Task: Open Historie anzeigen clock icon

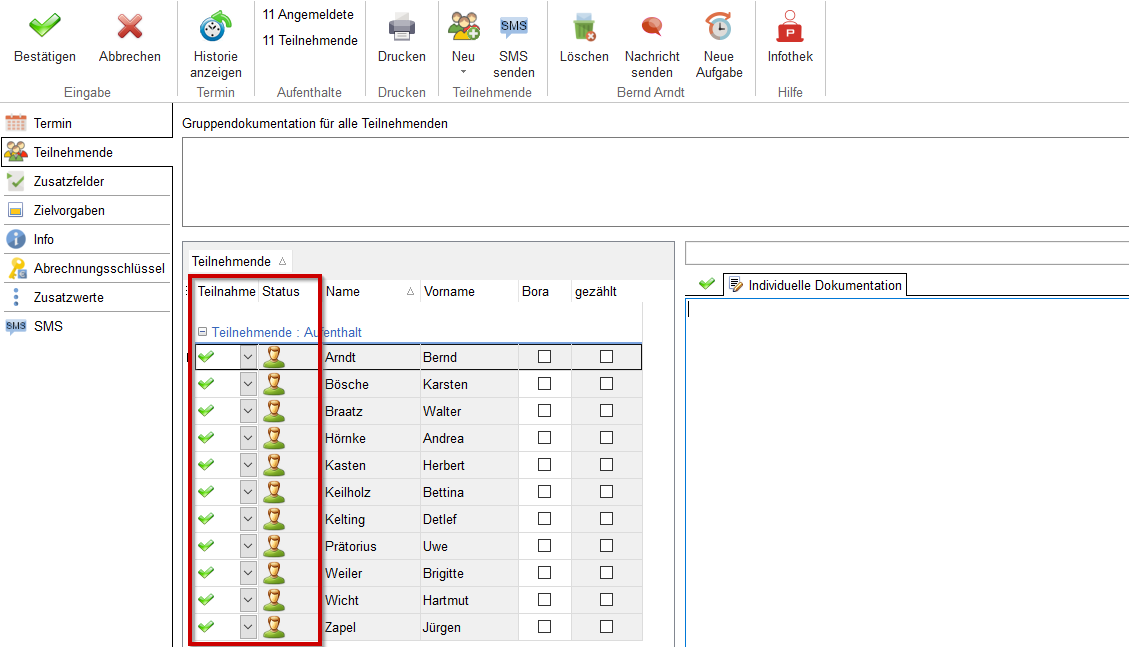Action: pyautogui.click(x=215, y=26)
